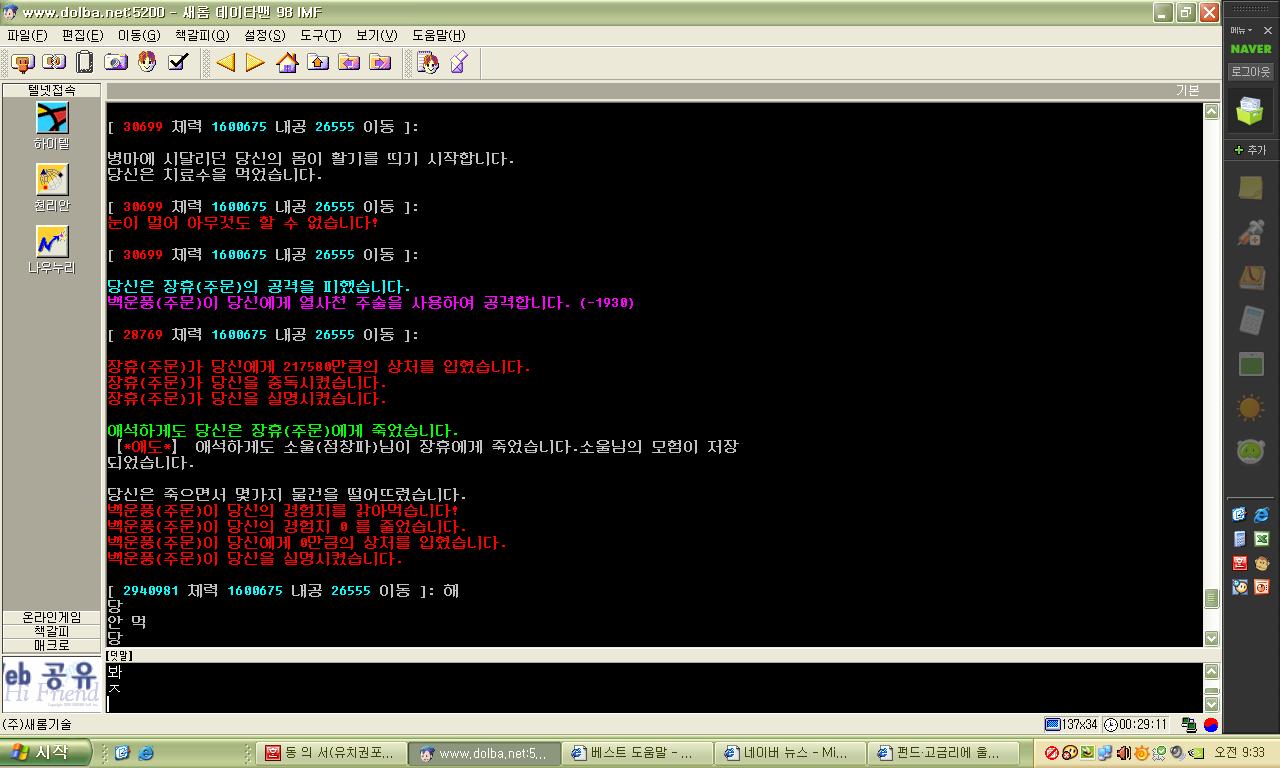Screen dimensions: 1280x768
Task: Click the house icon in toolbar
Action: pyautogui.click(x=287, y=63)
